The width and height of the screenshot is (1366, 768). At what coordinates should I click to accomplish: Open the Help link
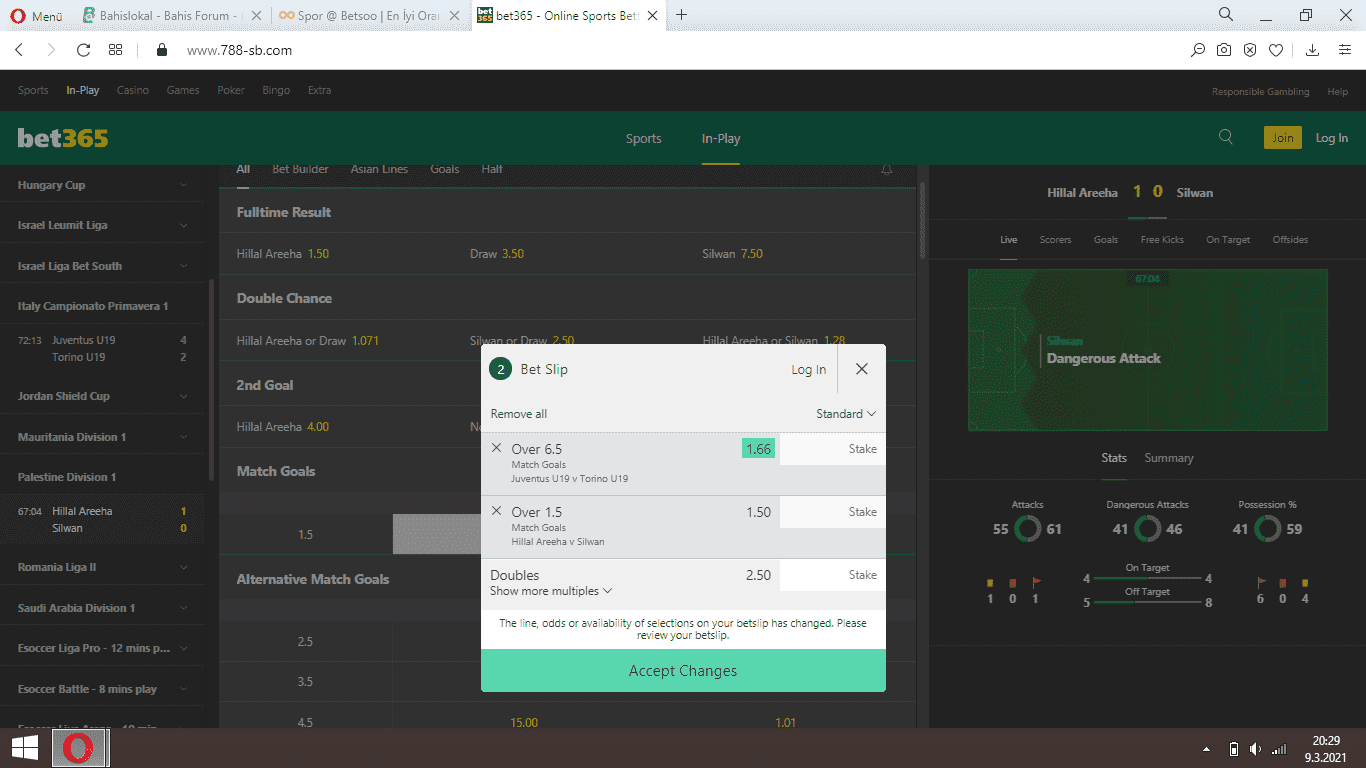1337,91
